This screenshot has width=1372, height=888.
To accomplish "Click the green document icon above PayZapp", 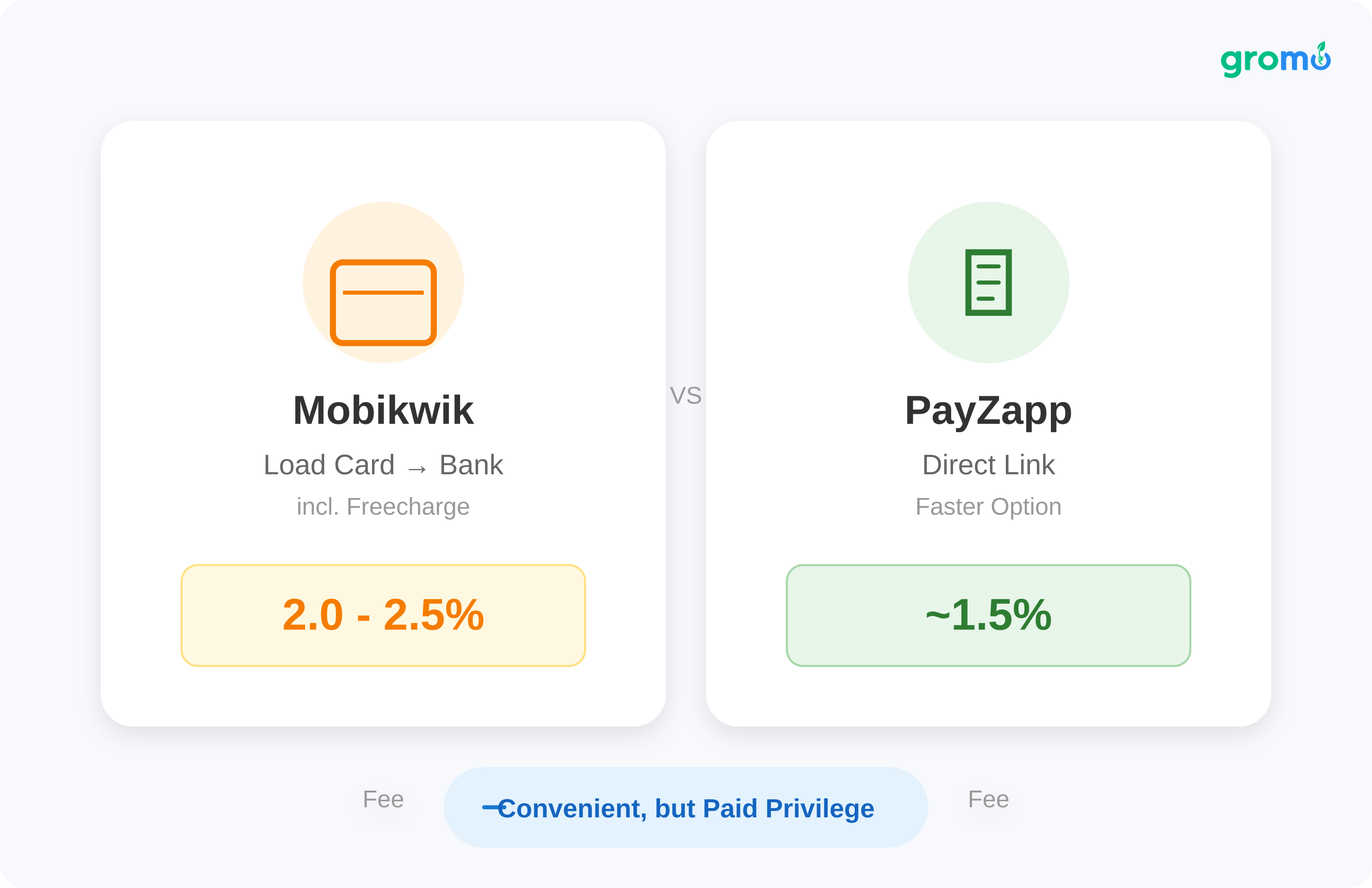I will pyautogui.click(x=988, y=282).
